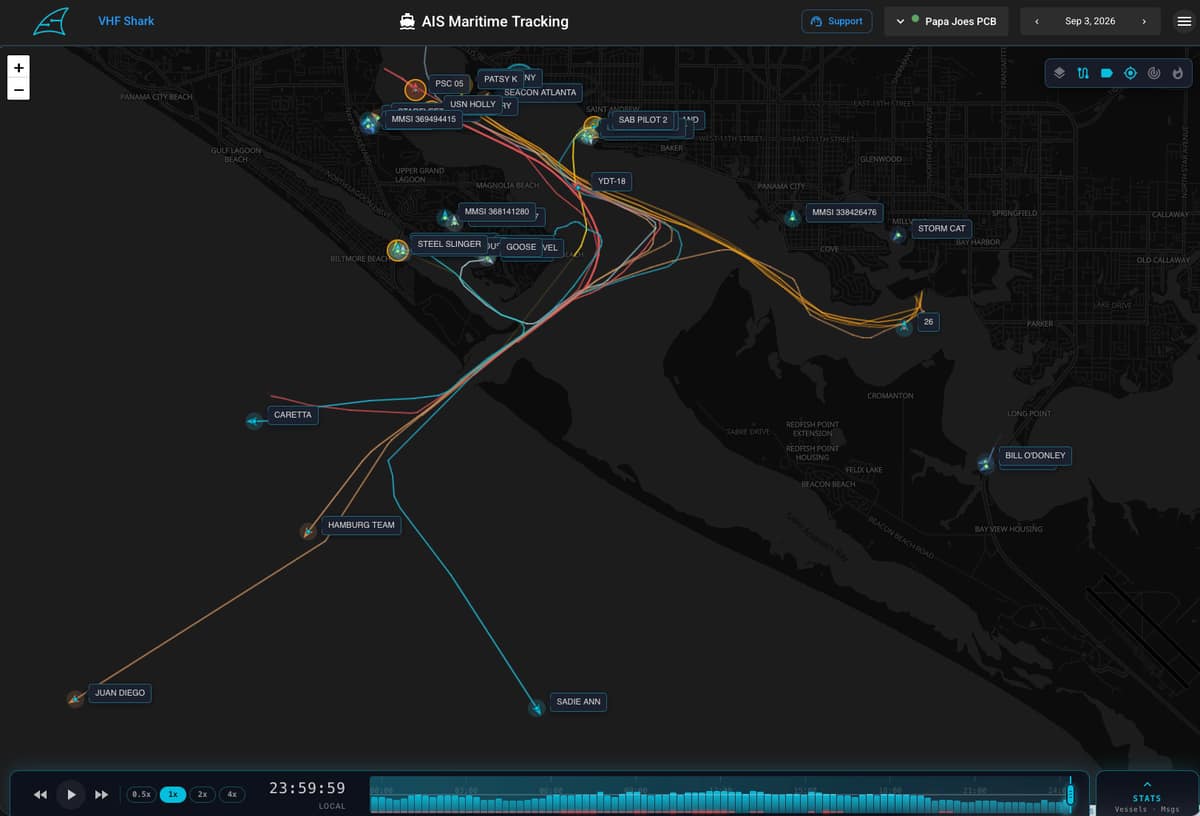Play the track playback
Viewport: 1200px width, 816px height.
pos(71,795)
